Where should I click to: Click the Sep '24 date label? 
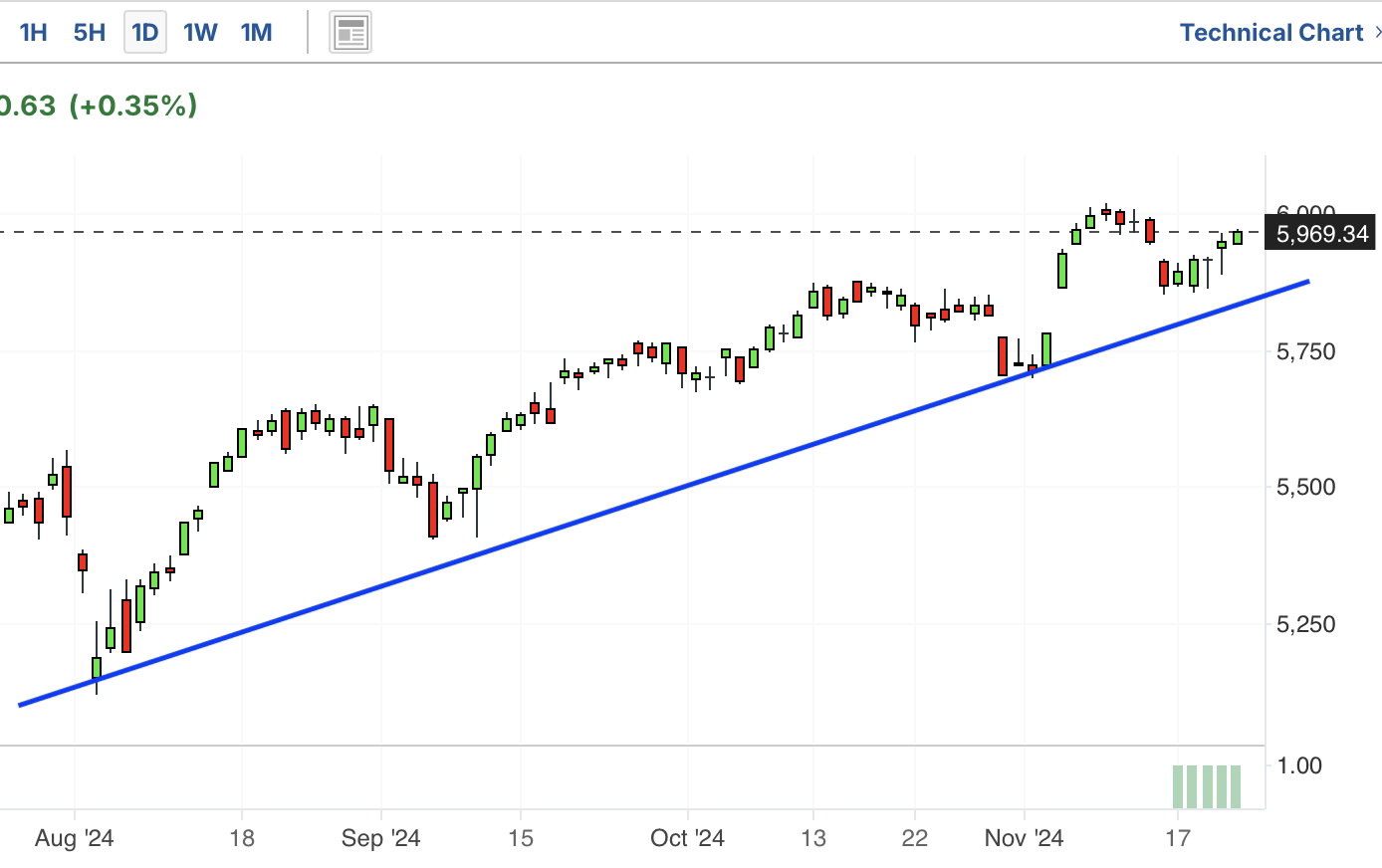[x=381, y=838]
